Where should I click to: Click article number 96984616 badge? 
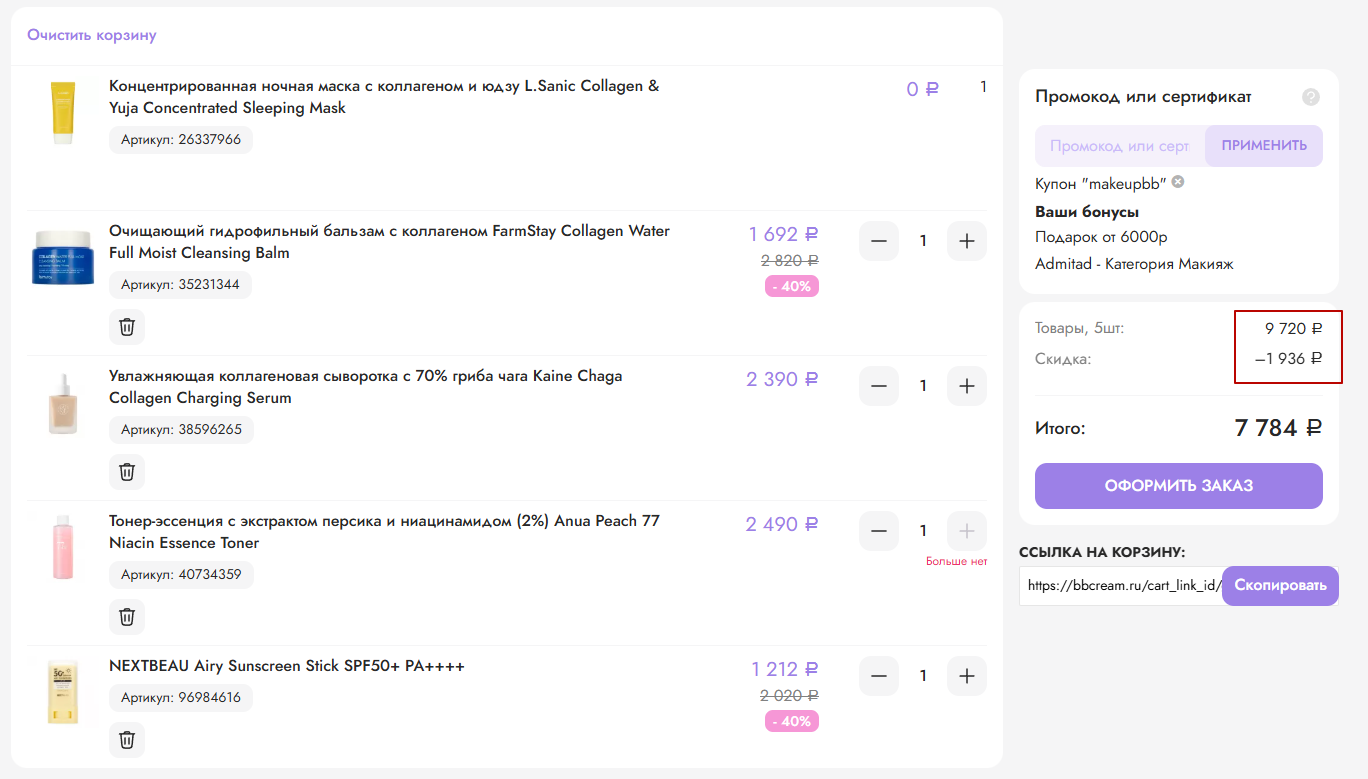coord(181,698)
